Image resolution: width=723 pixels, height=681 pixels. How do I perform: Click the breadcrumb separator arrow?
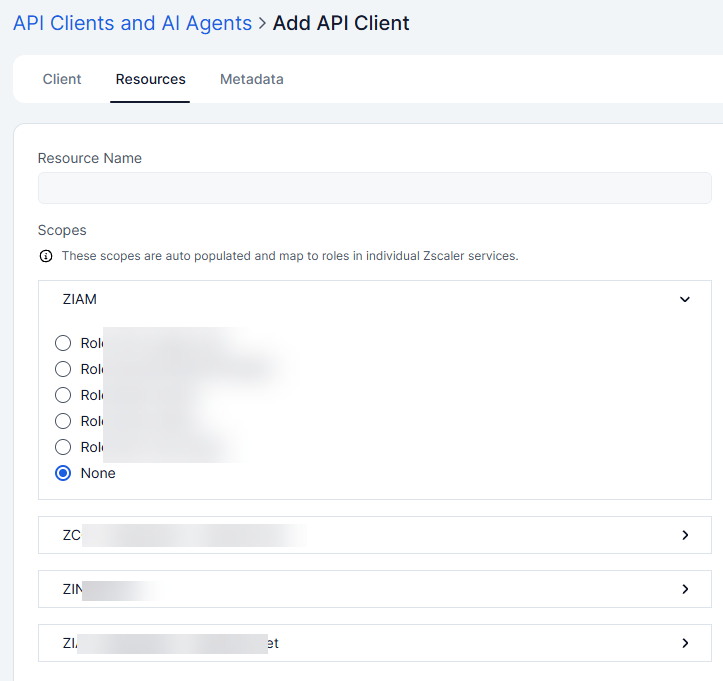click(x=262, y=23)
